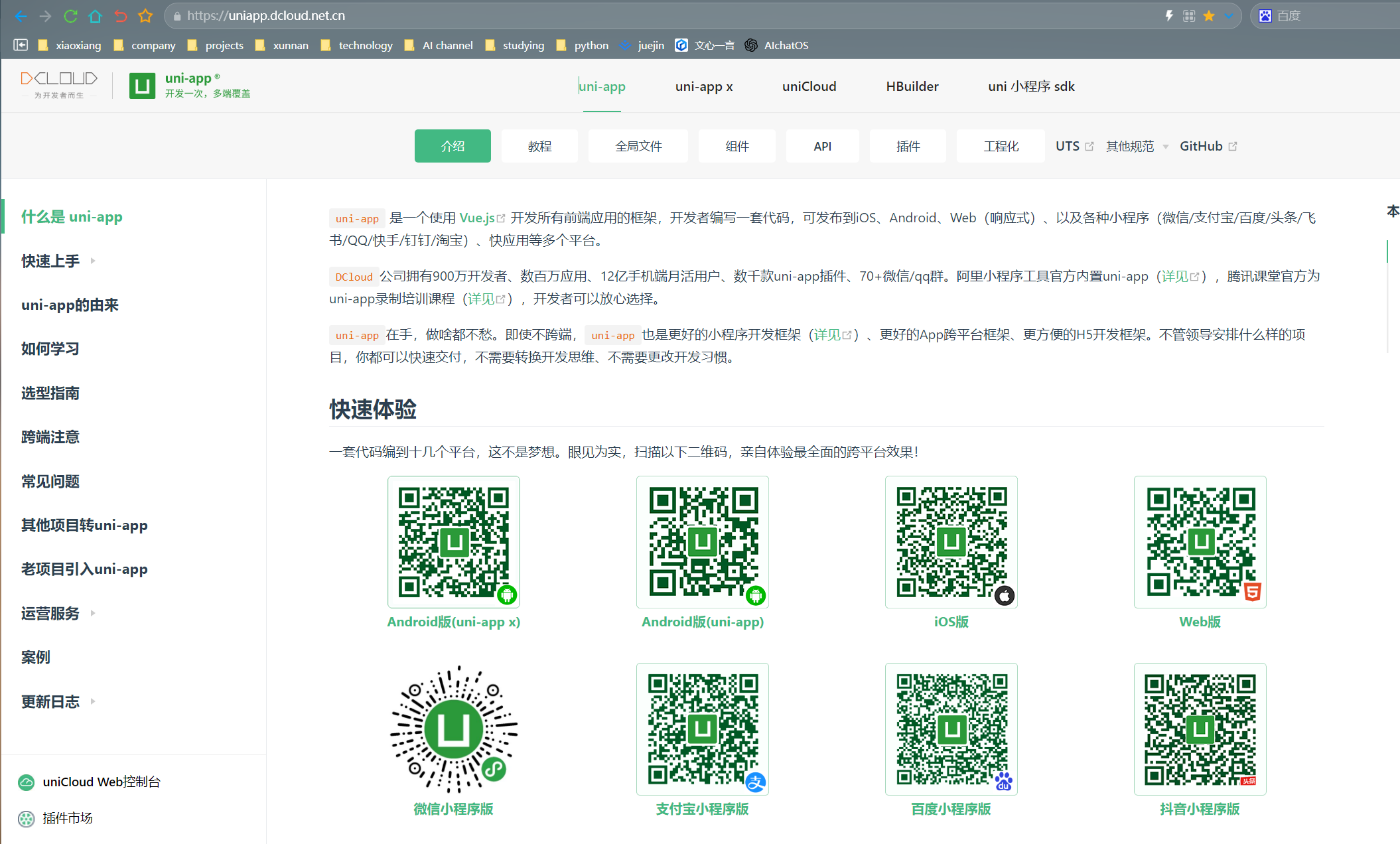Viewport: 1400px width, 844px height.
Task: Expand the 其他规范 dropdown
Action: click(x=1137, y=146)
